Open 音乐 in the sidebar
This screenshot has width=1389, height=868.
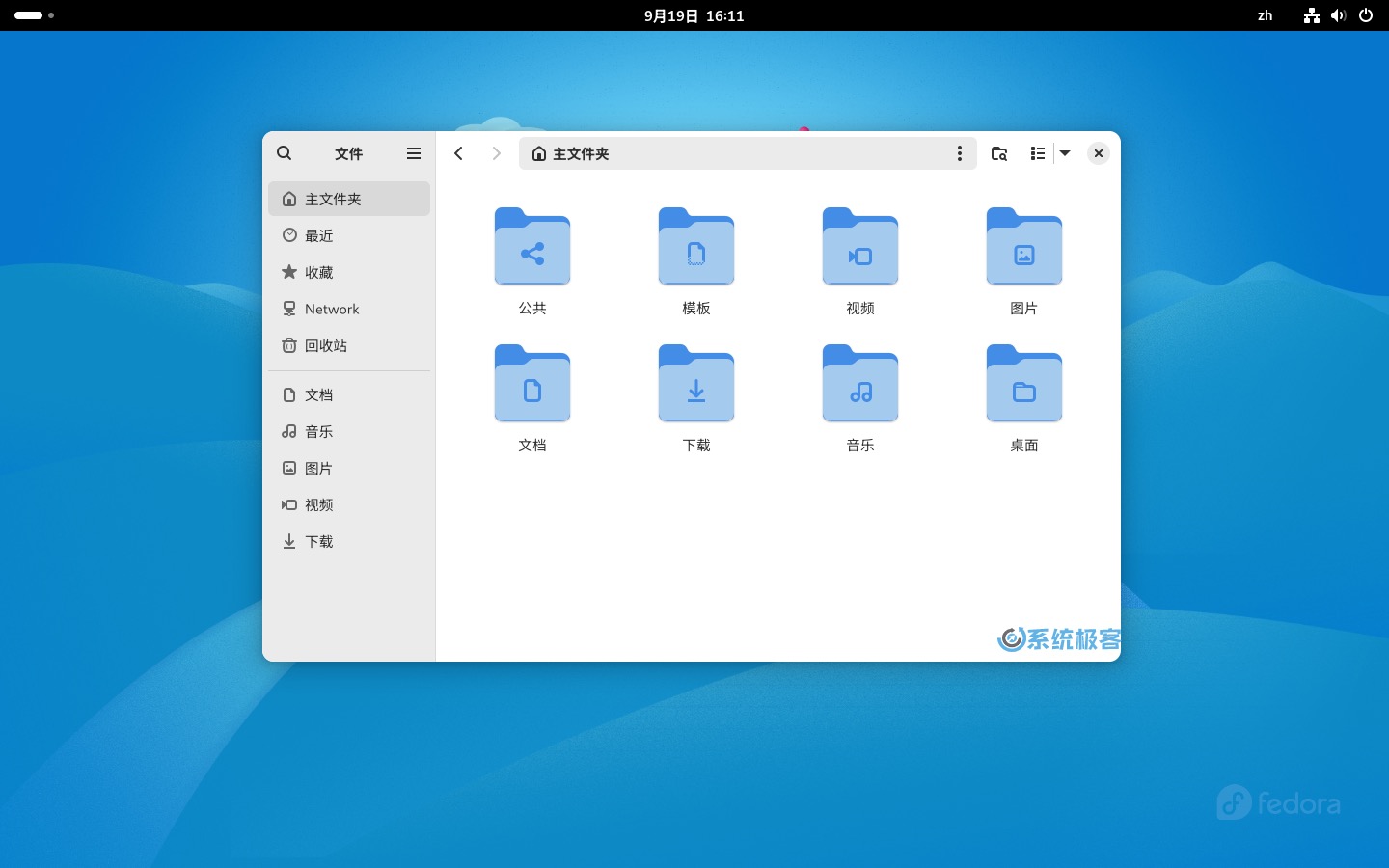pos(349,431)
